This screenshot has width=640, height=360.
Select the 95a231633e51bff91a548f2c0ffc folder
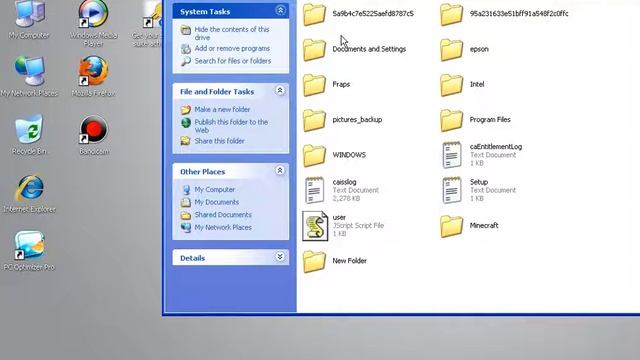click(504, 14)
